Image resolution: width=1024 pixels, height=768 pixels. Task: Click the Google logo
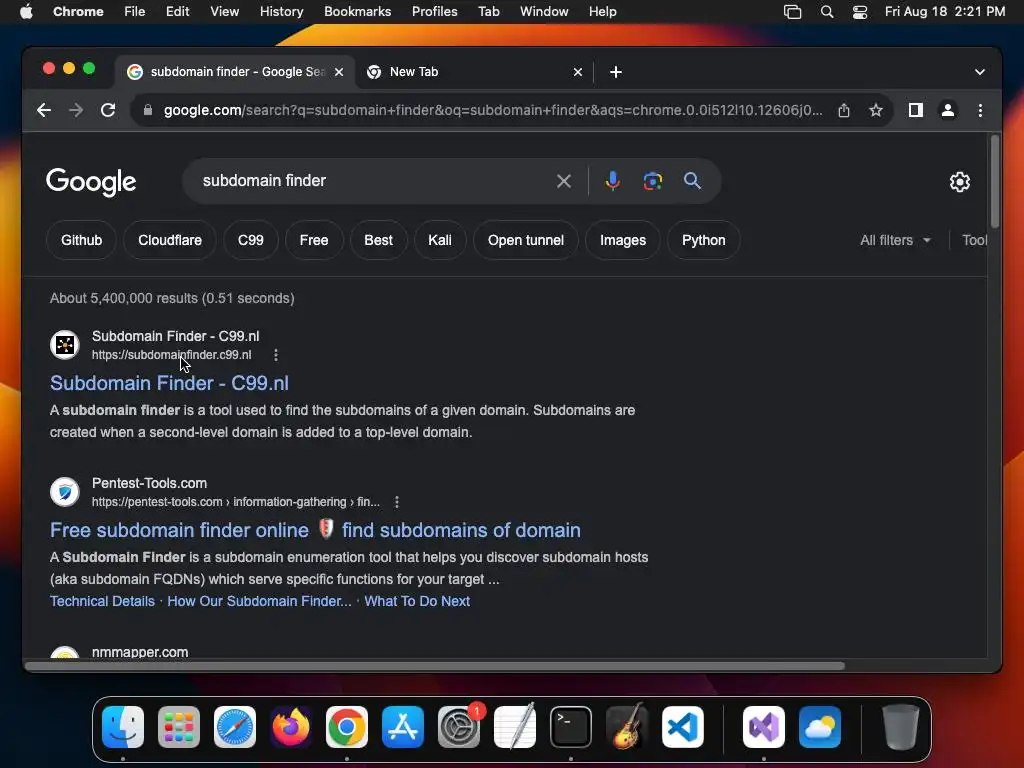(x=91, y=182)
